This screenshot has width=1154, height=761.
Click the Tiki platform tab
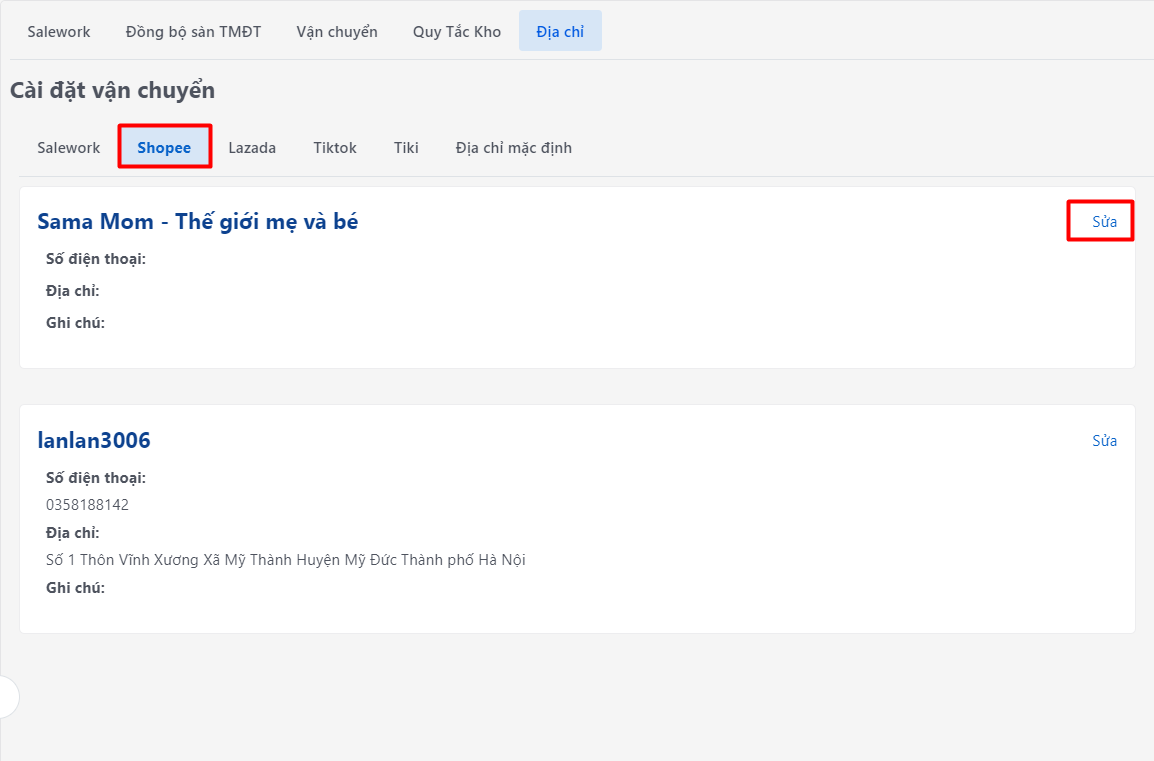coord(406,147)
